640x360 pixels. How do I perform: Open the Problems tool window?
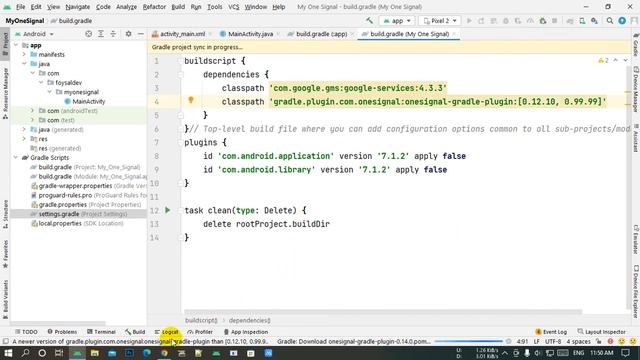[x=62, y=332]
